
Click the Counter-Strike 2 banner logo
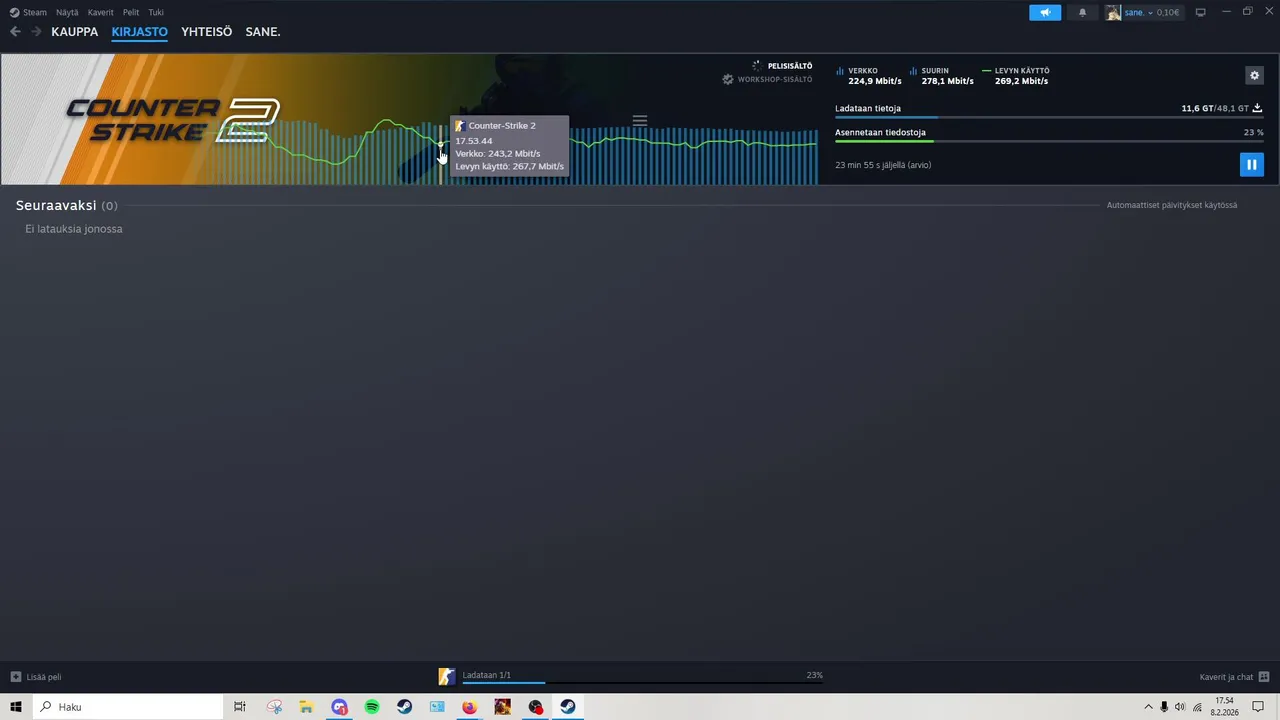[173, 120]
